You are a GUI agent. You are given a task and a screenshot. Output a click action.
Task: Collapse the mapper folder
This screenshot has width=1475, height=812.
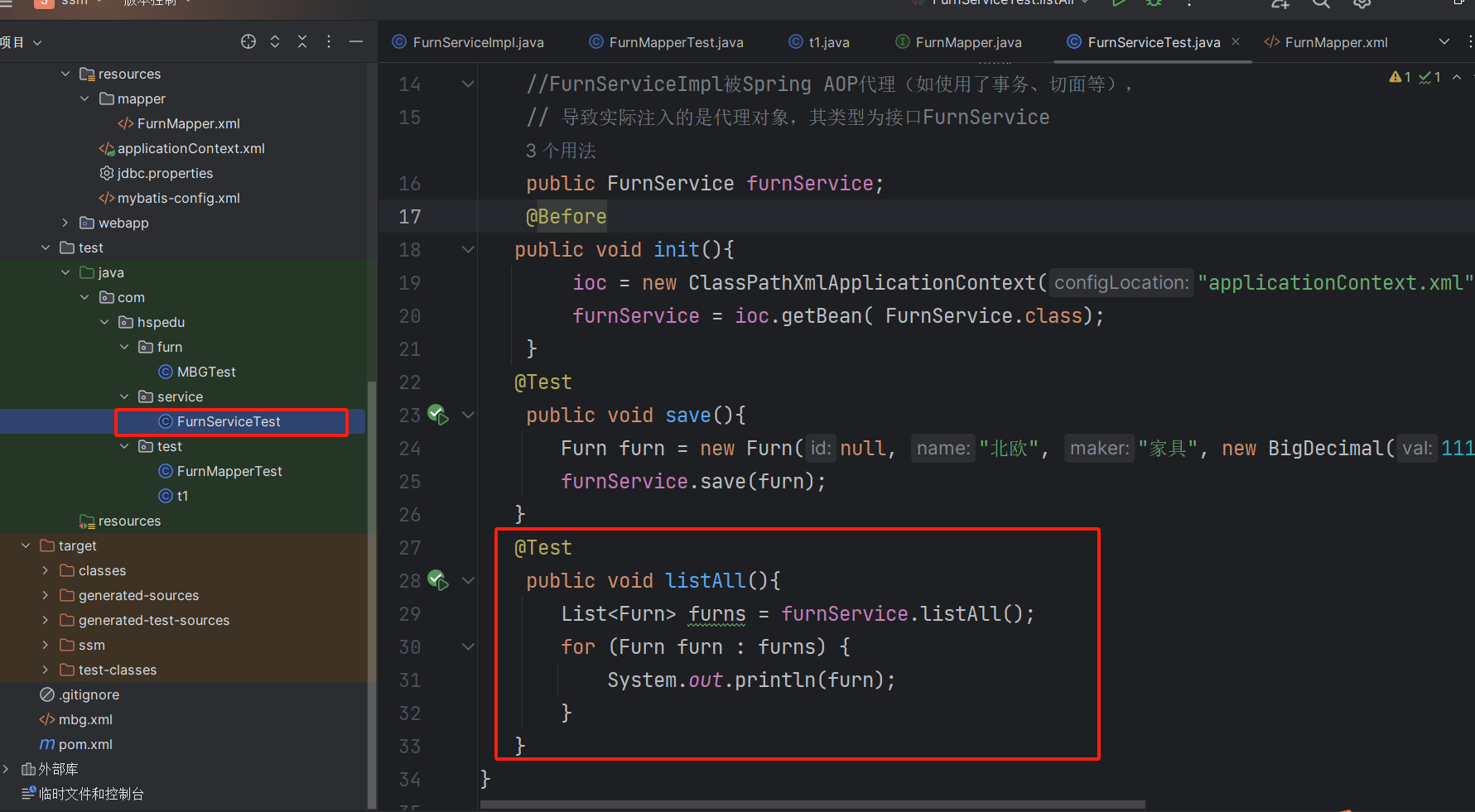pyautogui.click(x=84, y=98)
